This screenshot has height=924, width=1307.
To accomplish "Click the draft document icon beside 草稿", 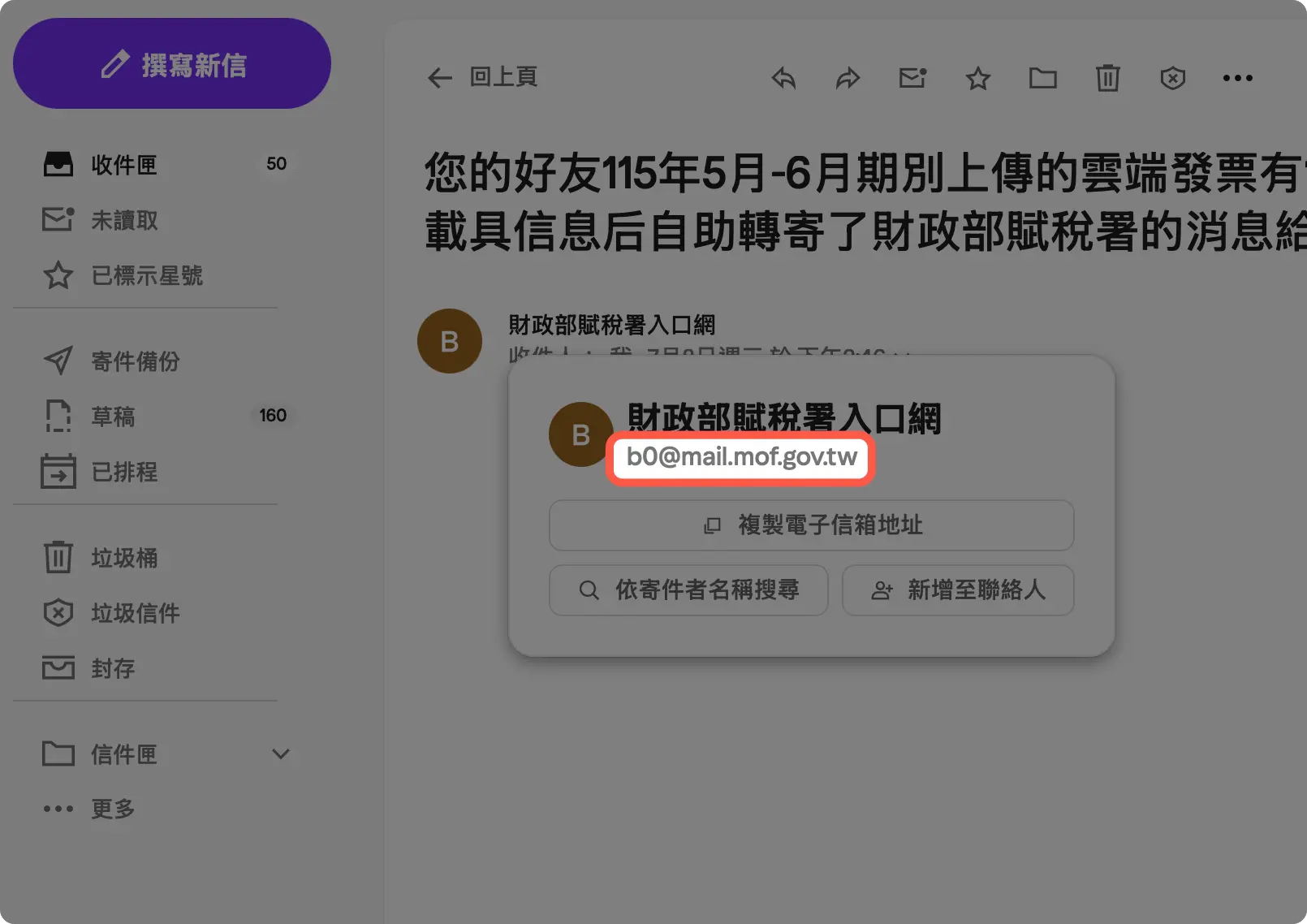I will (58, 417).
